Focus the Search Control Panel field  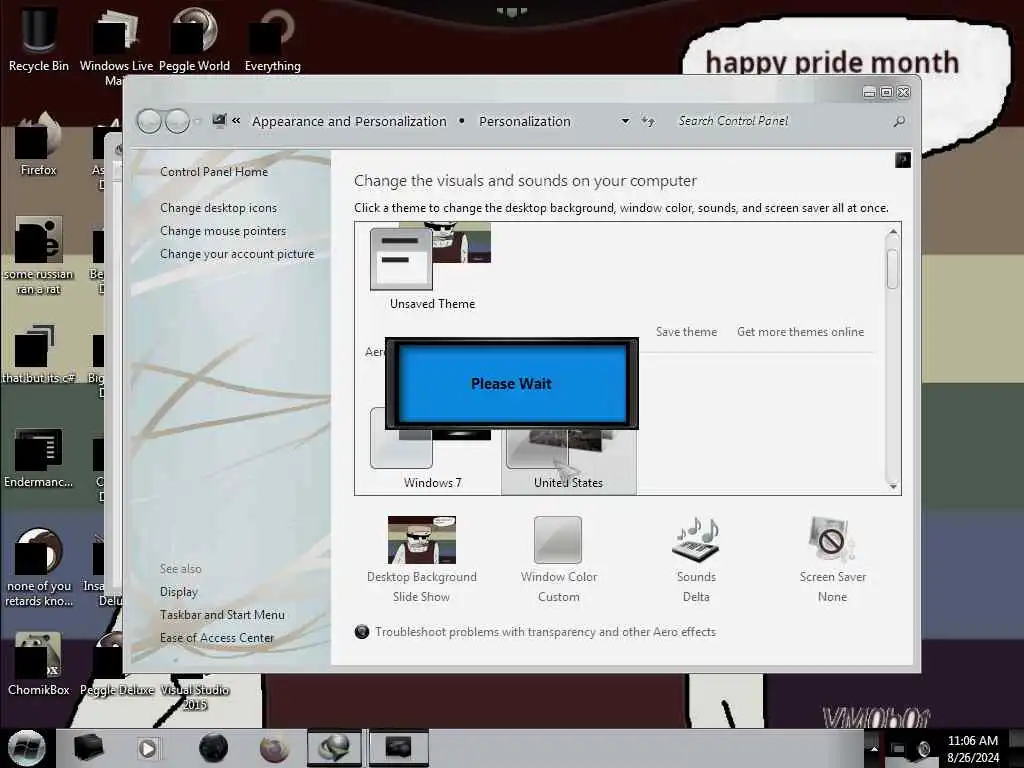(780, 121)
